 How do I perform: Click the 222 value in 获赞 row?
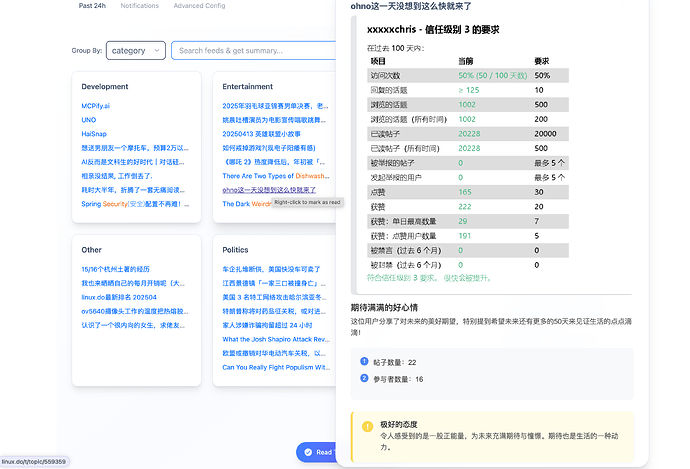pyautogui.click(x=465, y=207)
